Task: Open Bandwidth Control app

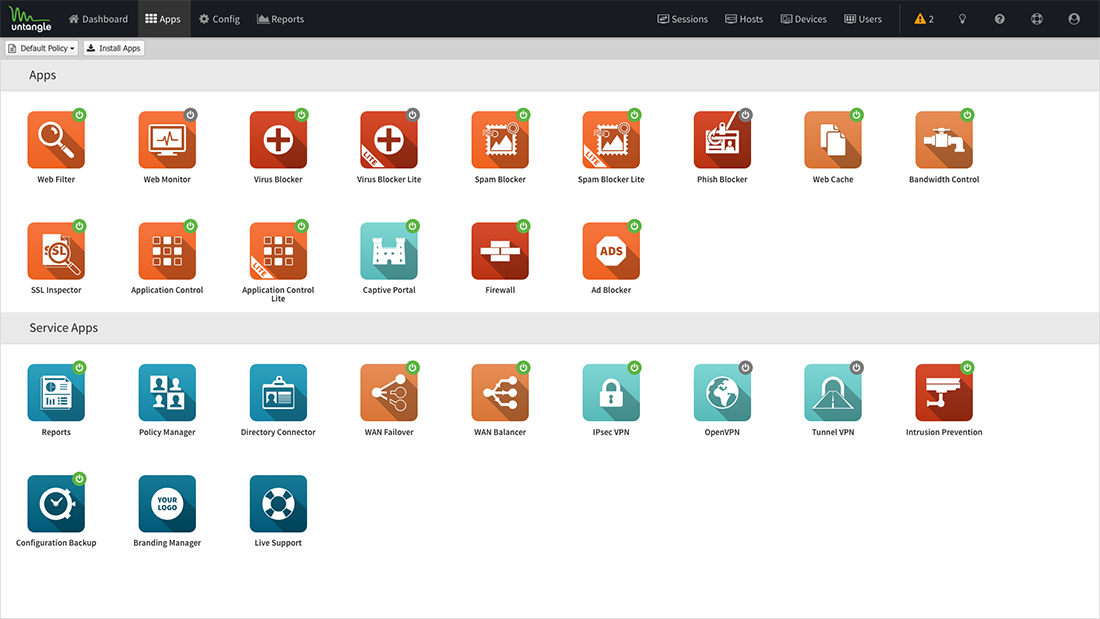Action: (944, 140)
